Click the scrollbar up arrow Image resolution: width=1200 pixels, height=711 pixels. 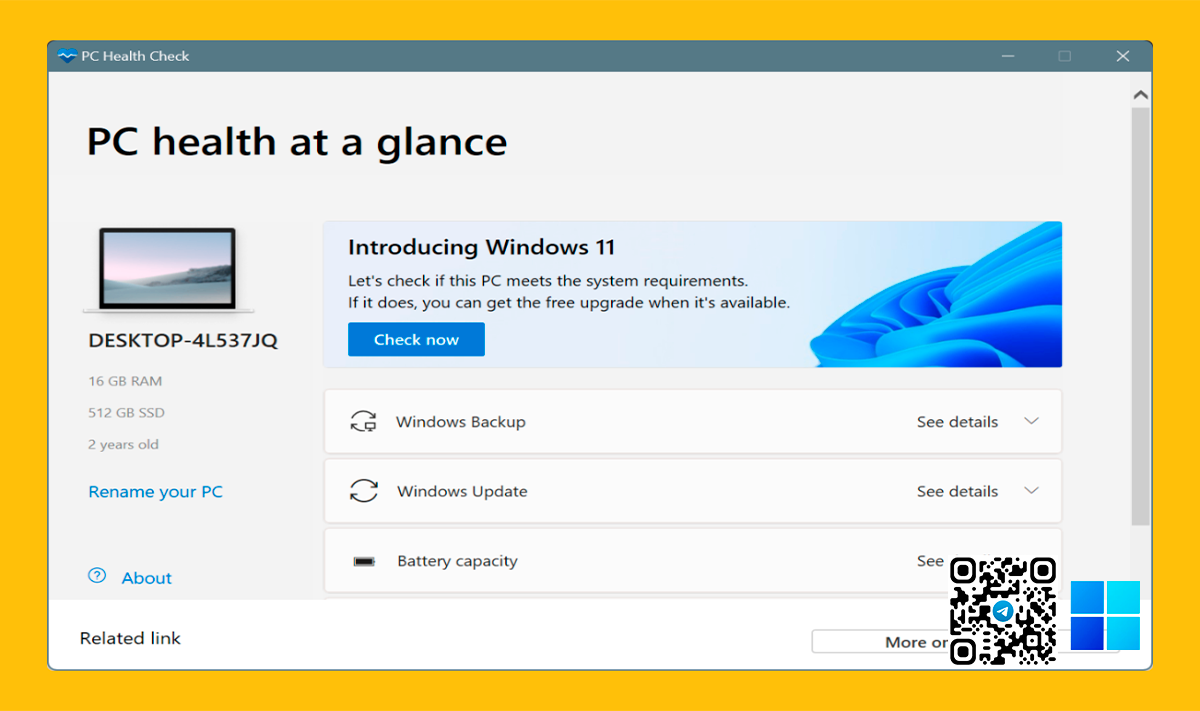pos(1140,95)
